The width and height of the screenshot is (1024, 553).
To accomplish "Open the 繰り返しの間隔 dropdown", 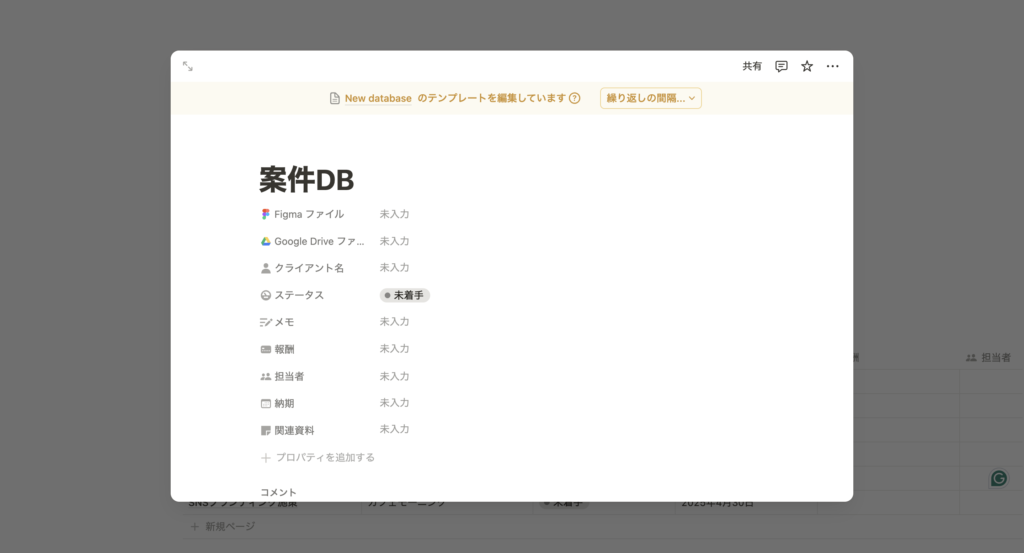I will 650,98.
